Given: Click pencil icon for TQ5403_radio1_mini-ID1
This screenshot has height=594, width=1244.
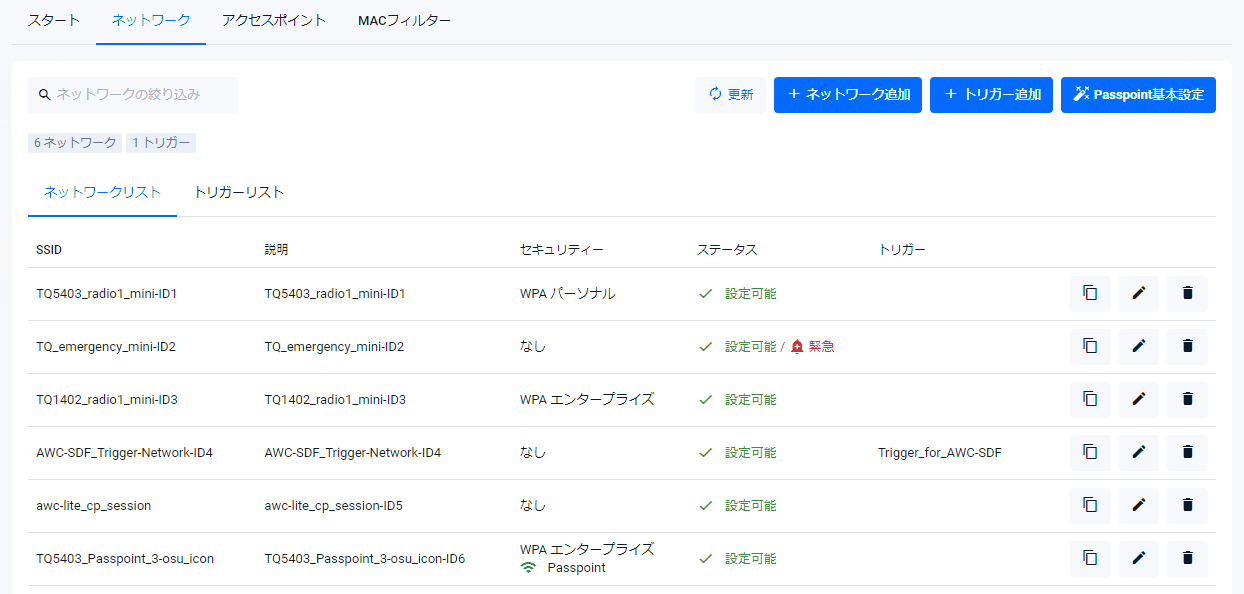Looking at the screenshot, I should (x=1138, y=294).
